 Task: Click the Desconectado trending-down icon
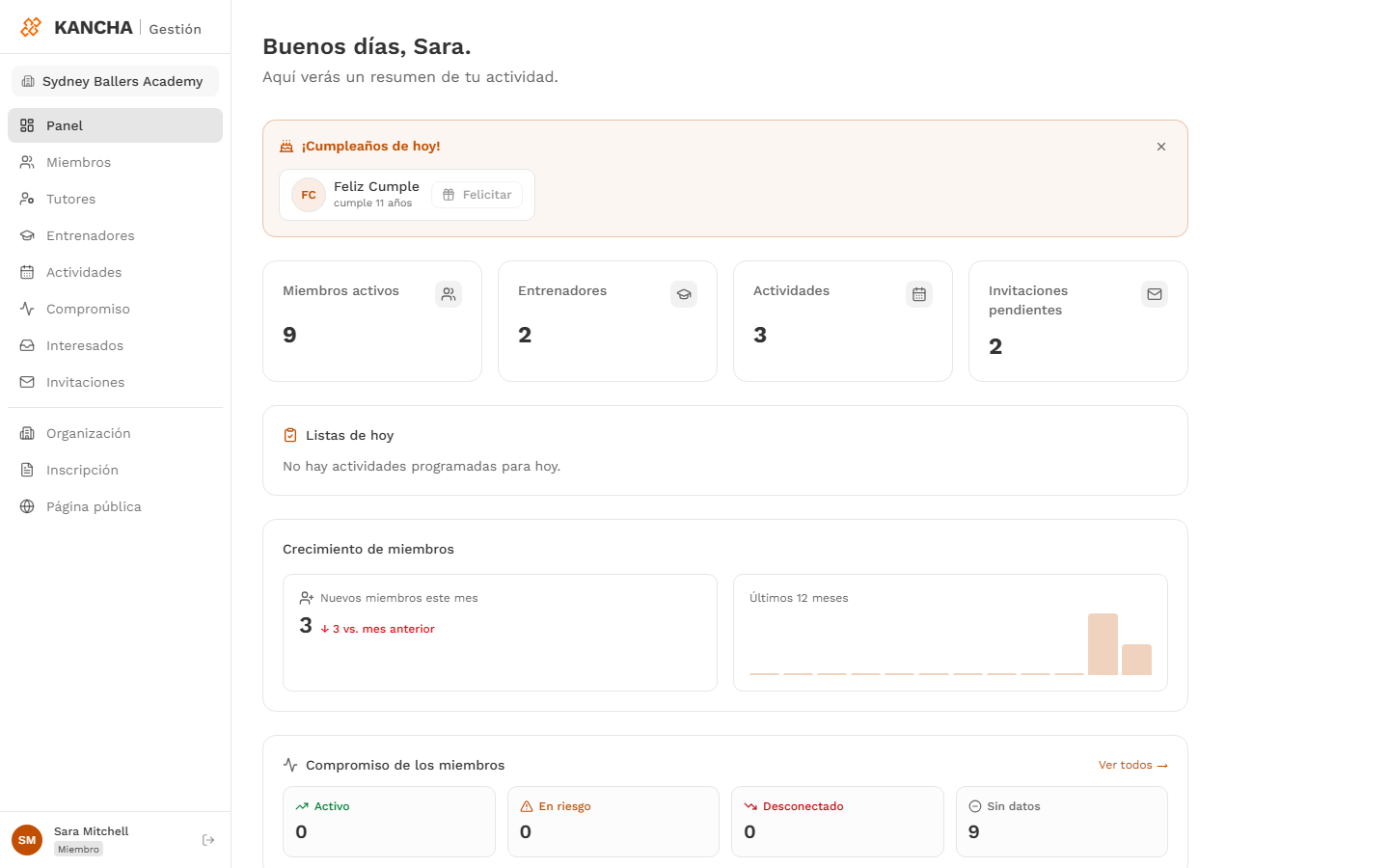pyautogui.click(x=750, y=806)
